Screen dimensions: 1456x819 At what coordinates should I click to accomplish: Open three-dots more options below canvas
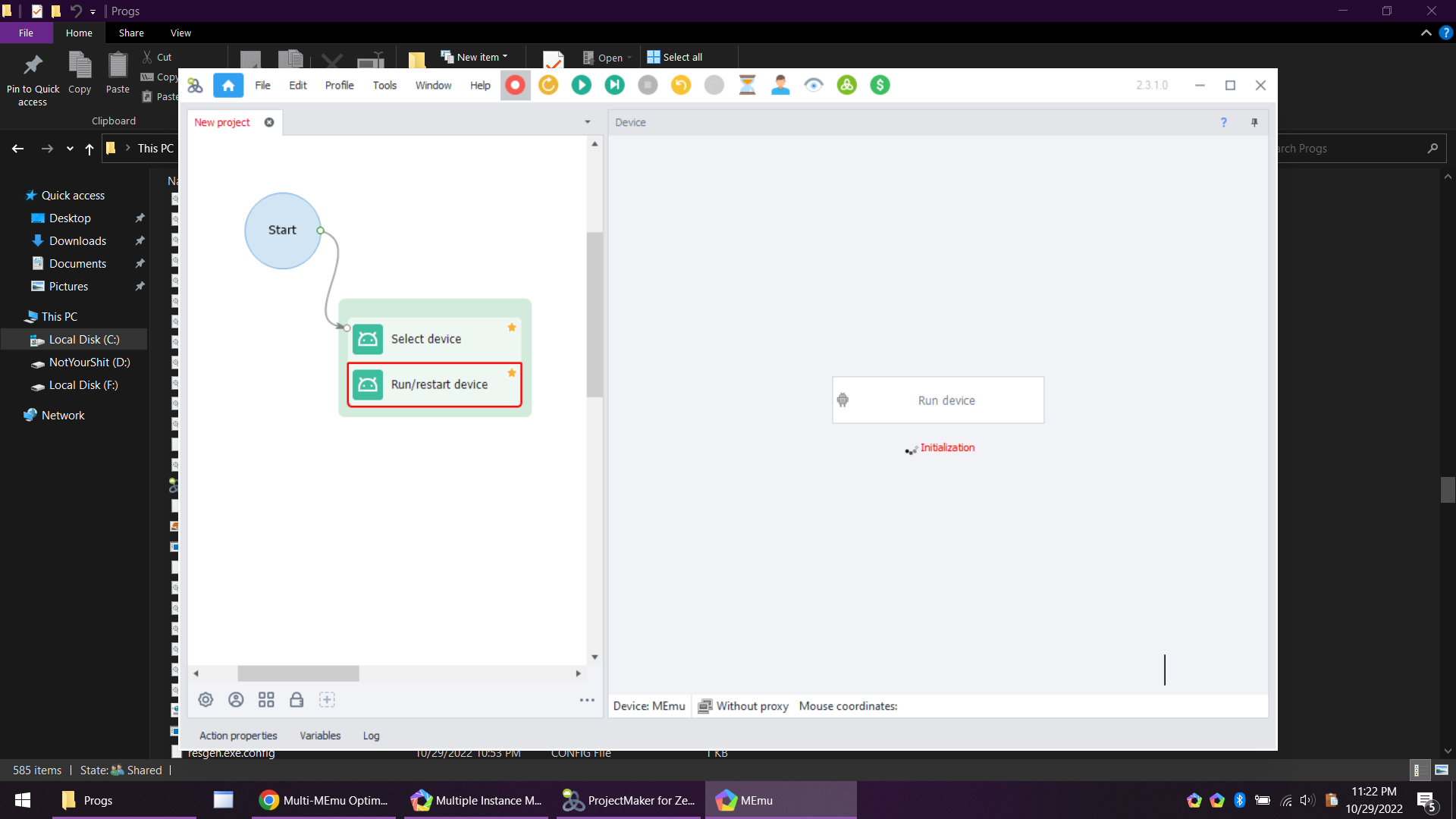[587, 700]
